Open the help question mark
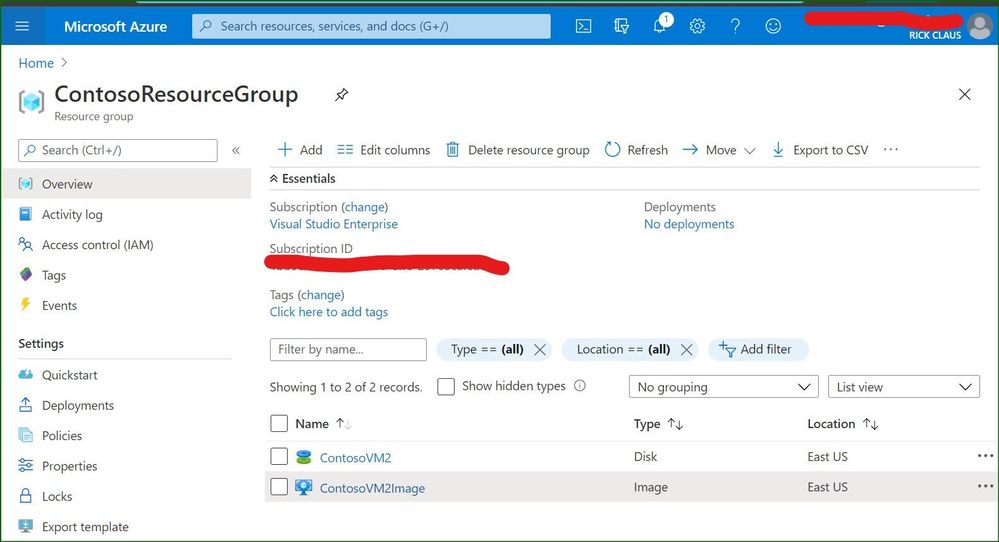Image resolution: width=999 pixels, height=542 pixels. (735, 26)
